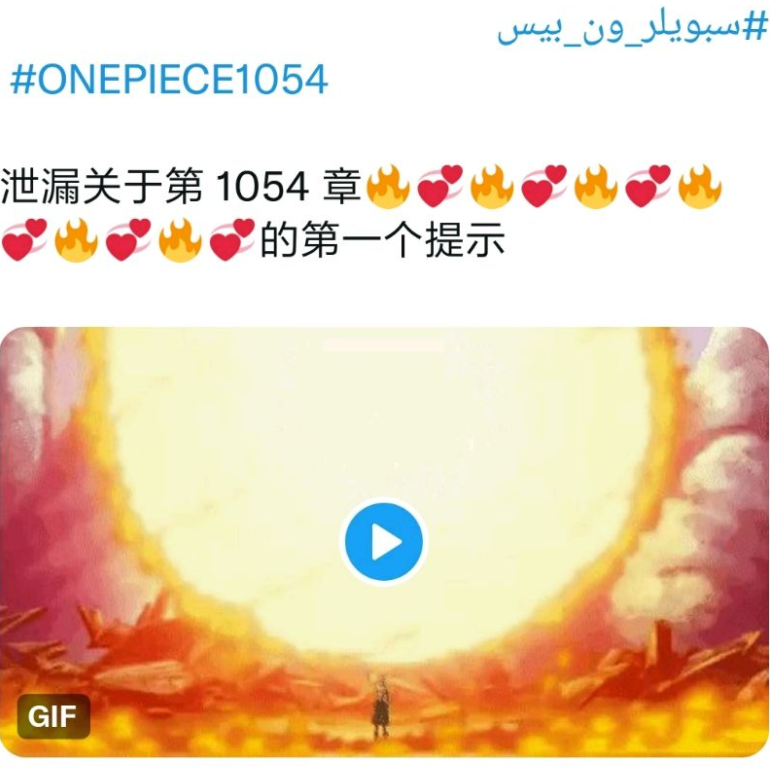This screenshot has width=770, height=779.
Task: Click the hearts emoji starting the second line
Action: [24, 239]
